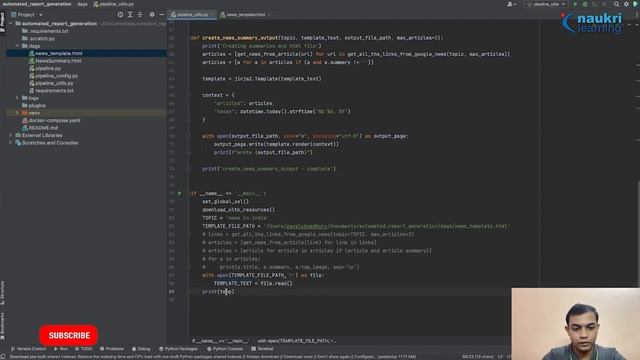Click the cursor position indicator in status bar

478,357
